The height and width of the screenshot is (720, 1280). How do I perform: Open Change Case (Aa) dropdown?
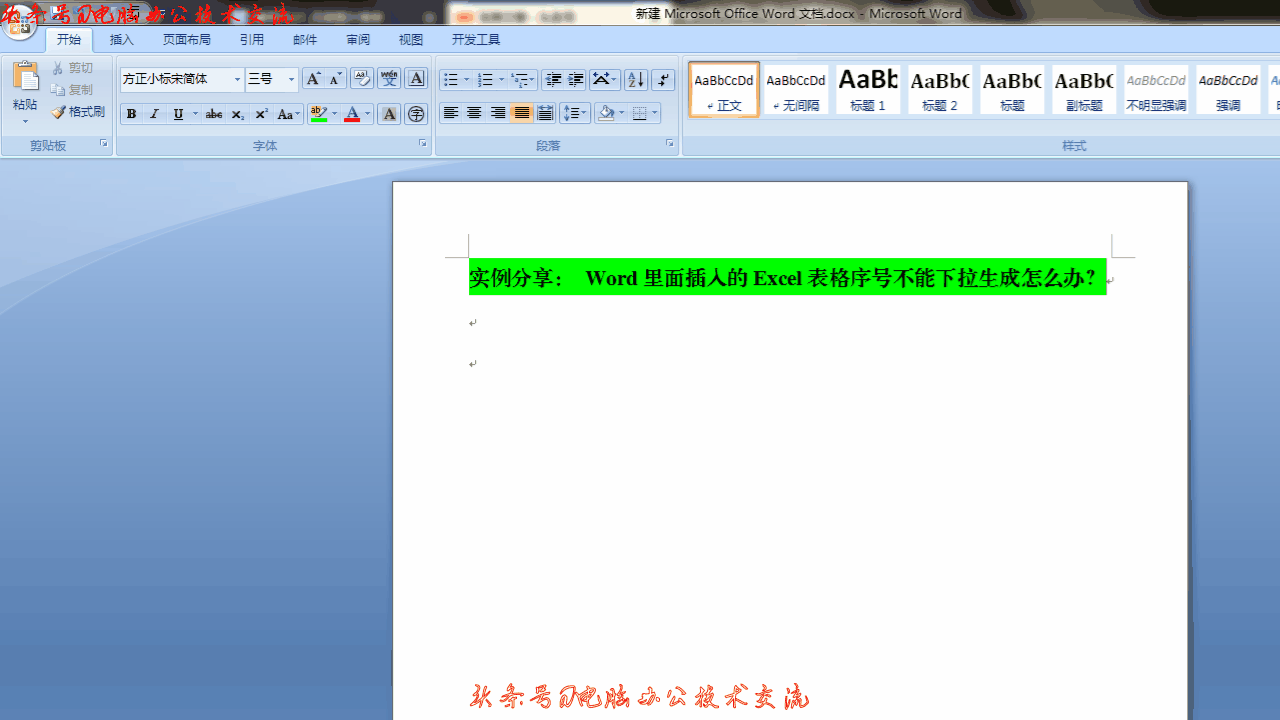(289, 114)
